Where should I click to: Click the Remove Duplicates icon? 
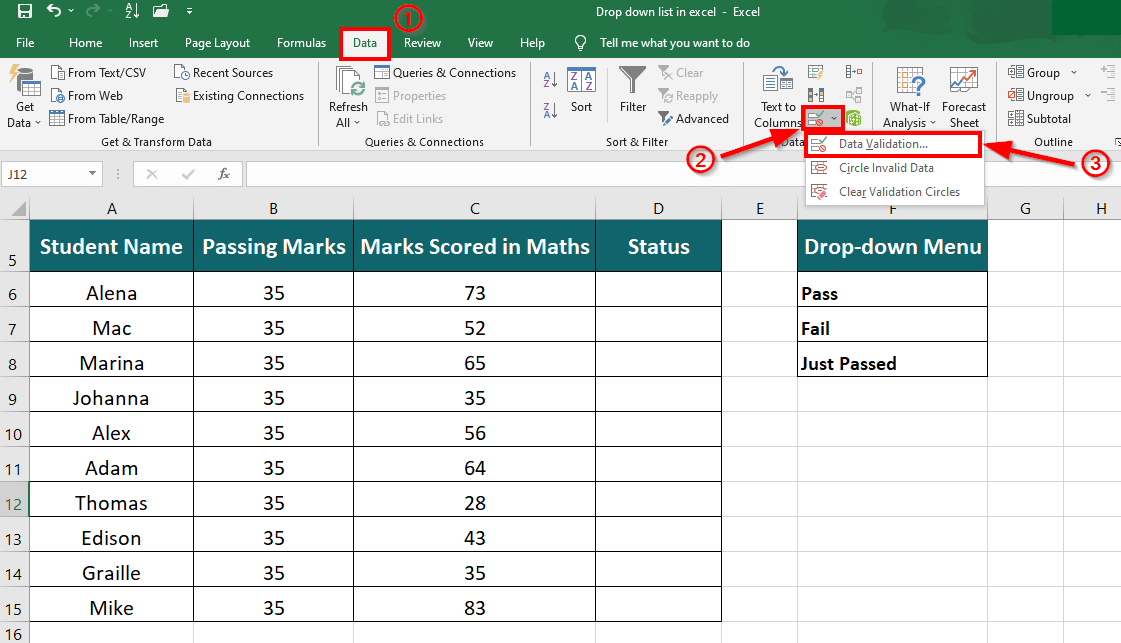(x=816, y=96)
